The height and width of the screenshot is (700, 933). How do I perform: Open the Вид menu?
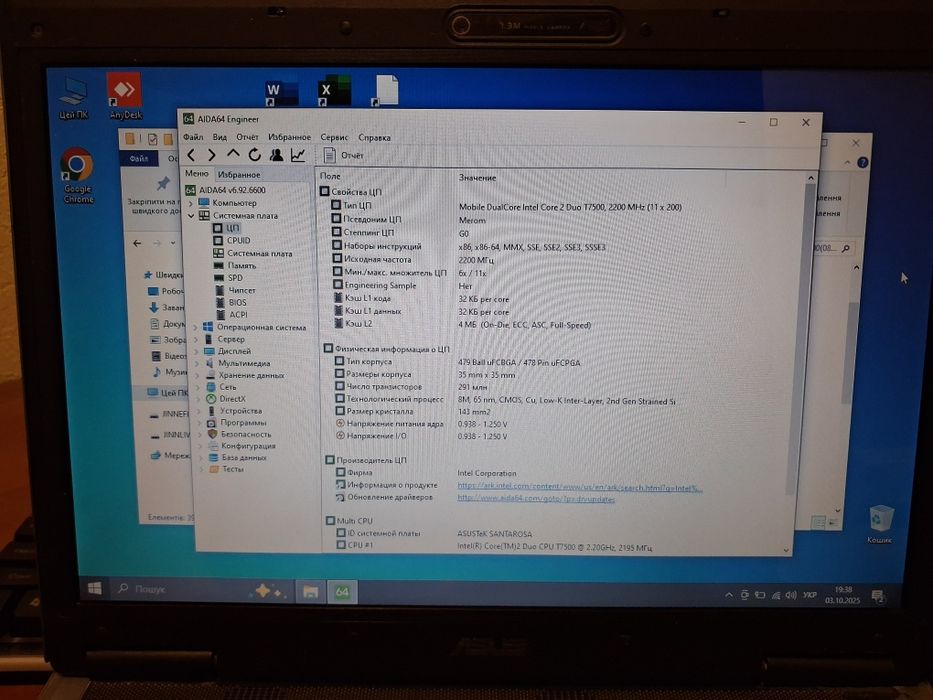220,137
